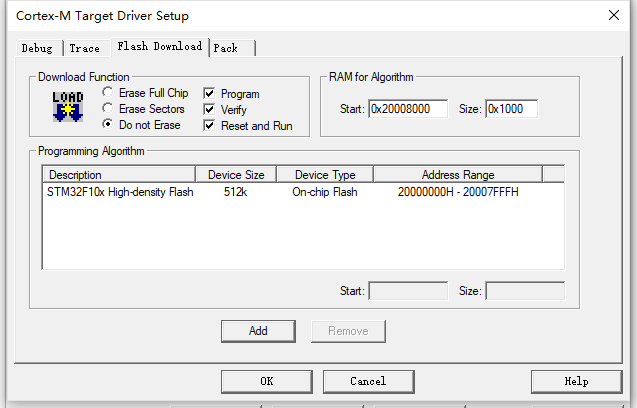Click the Add algorithm button

[258, 331]
